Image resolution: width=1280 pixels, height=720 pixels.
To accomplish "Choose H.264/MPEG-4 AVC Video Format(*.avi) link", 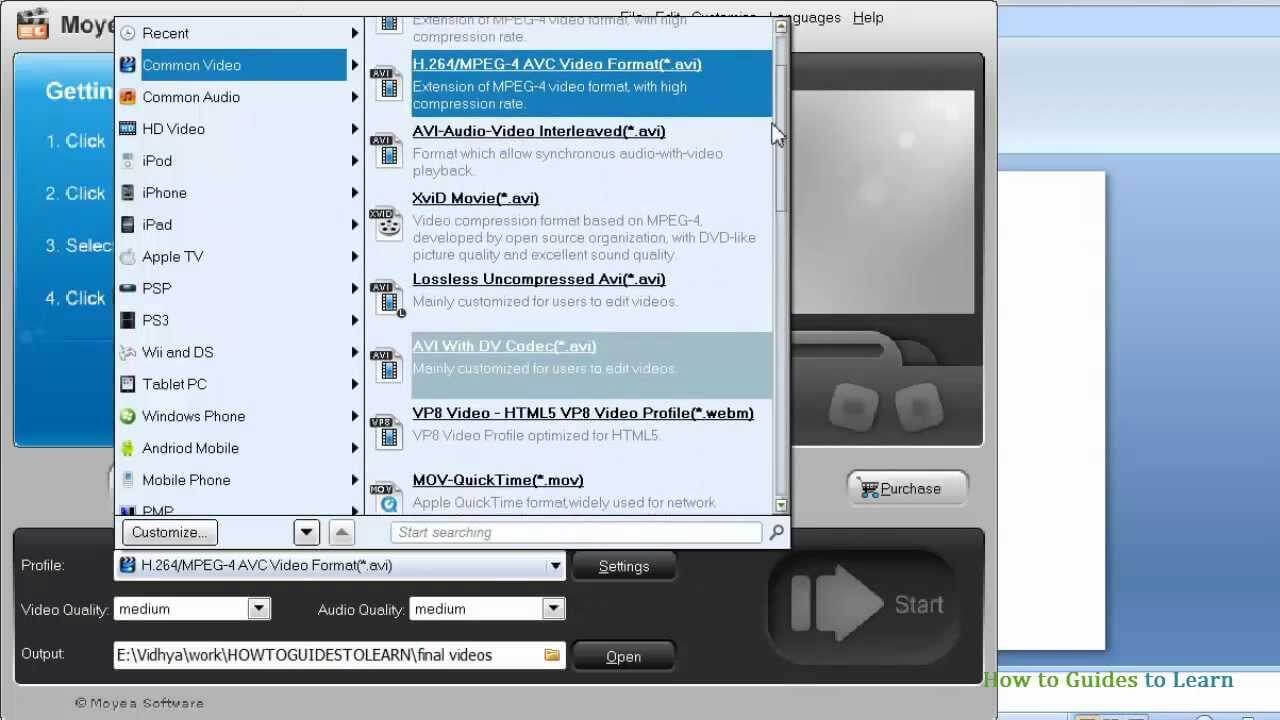I will pyautogui.click(x=557, y=64).
